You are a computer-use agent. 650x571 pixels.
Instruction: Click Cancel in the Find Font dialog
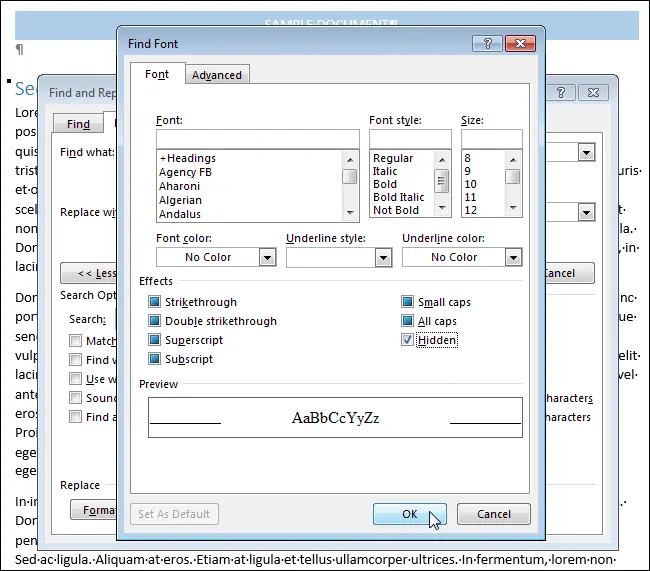click(494, 514)
